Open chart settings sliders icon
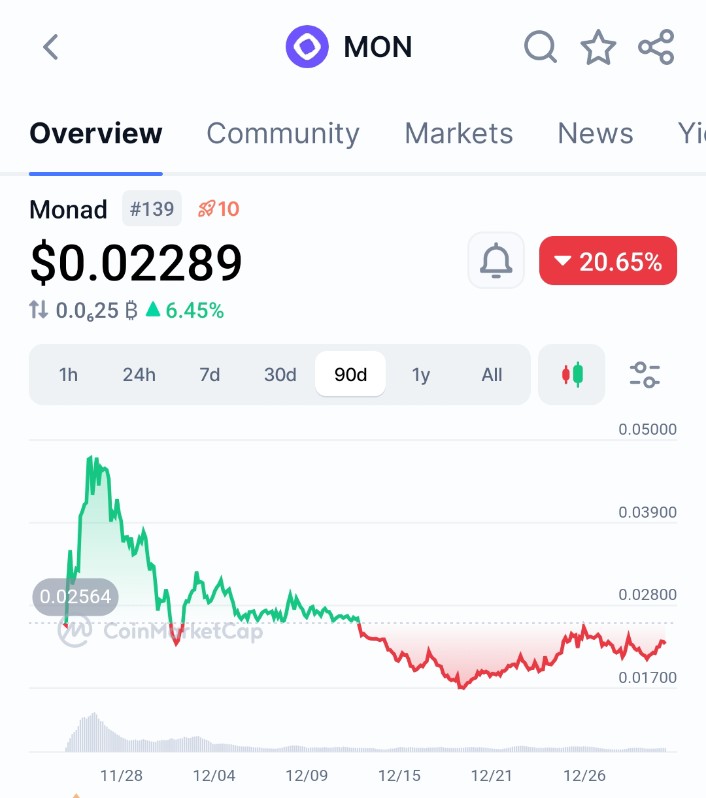 (x=645, y=375)
